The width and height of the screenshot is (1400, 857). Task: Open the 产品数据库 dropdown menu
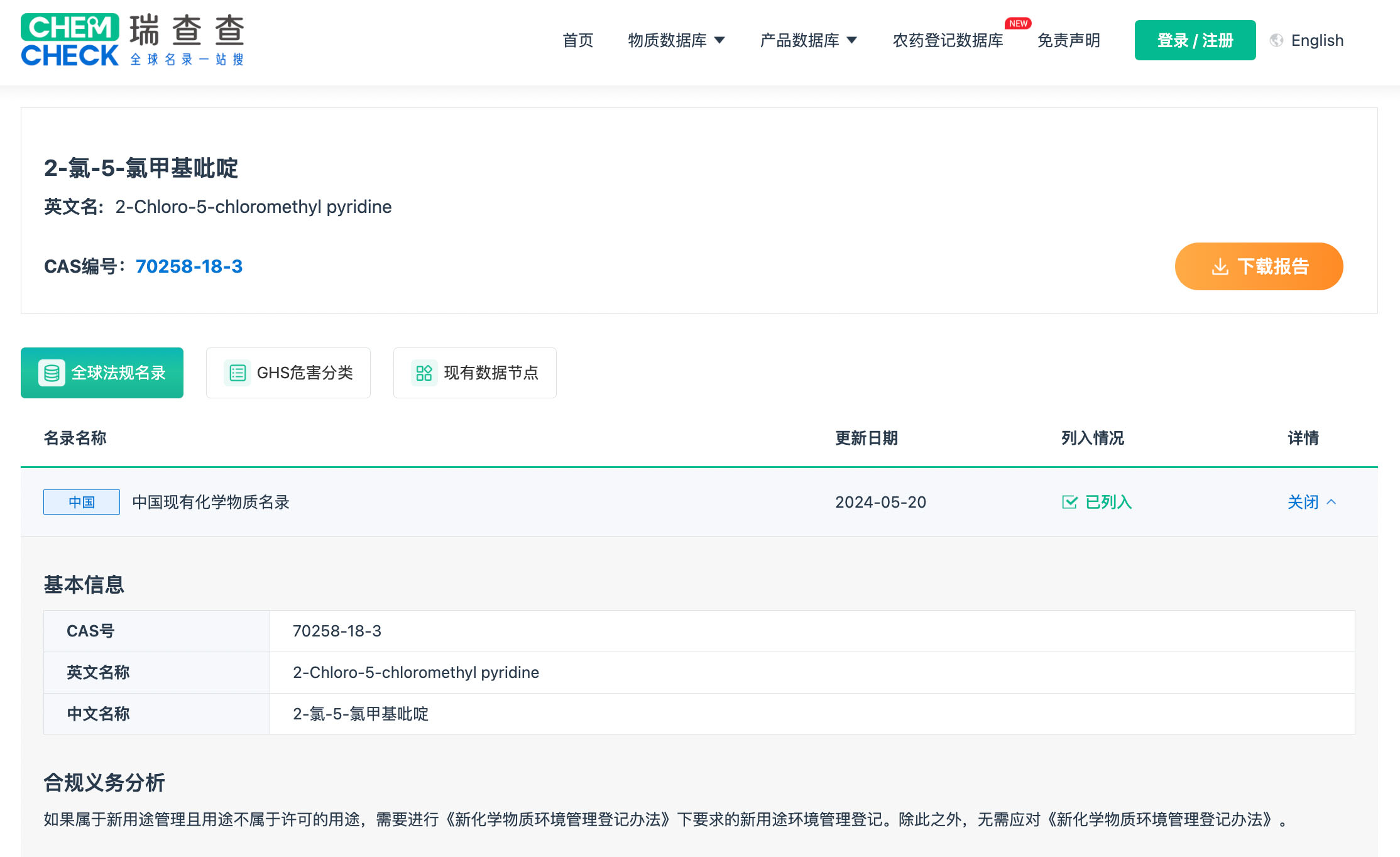click(808, 41)
